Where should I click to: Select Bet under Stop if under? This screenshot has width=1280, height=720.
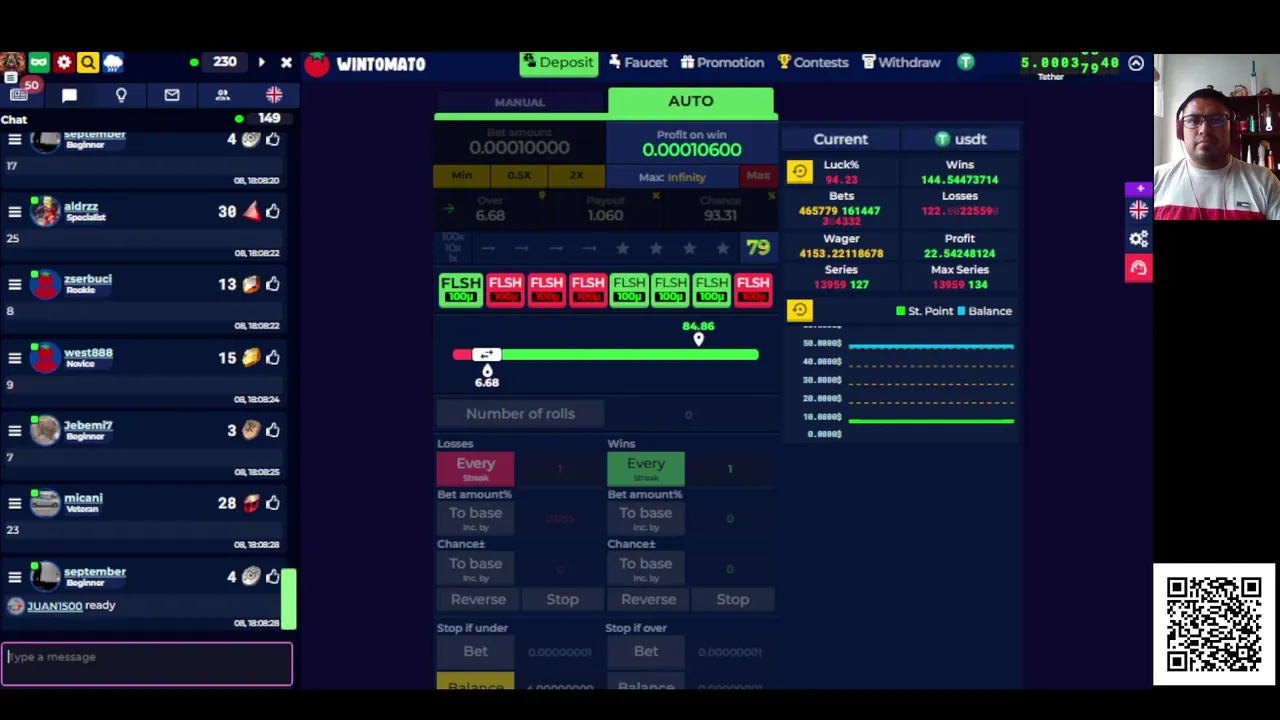pyautogui.click(x=475, y=651)
